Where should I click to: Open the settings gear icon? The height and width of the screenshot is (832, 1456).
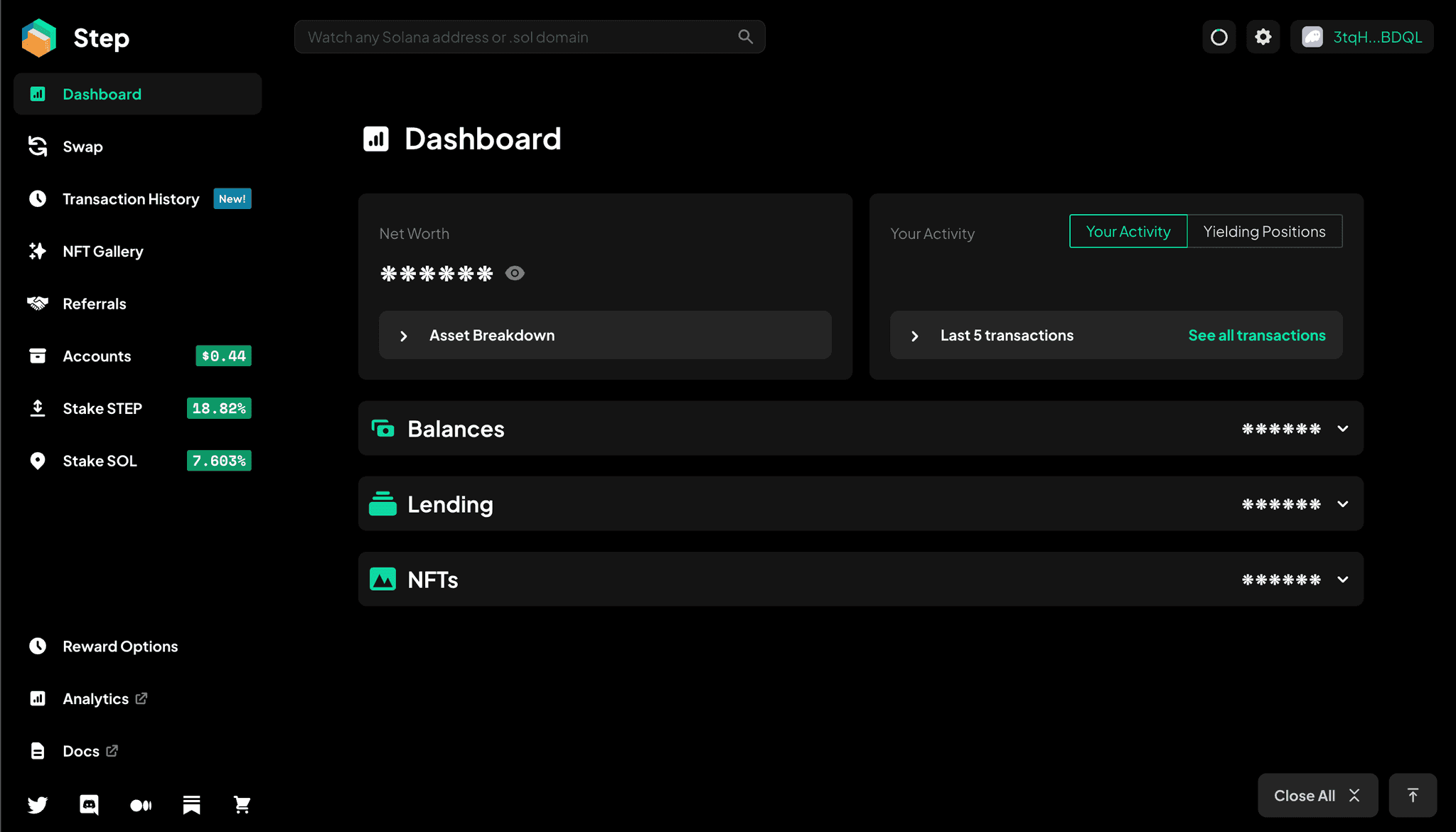[1263, 37]
